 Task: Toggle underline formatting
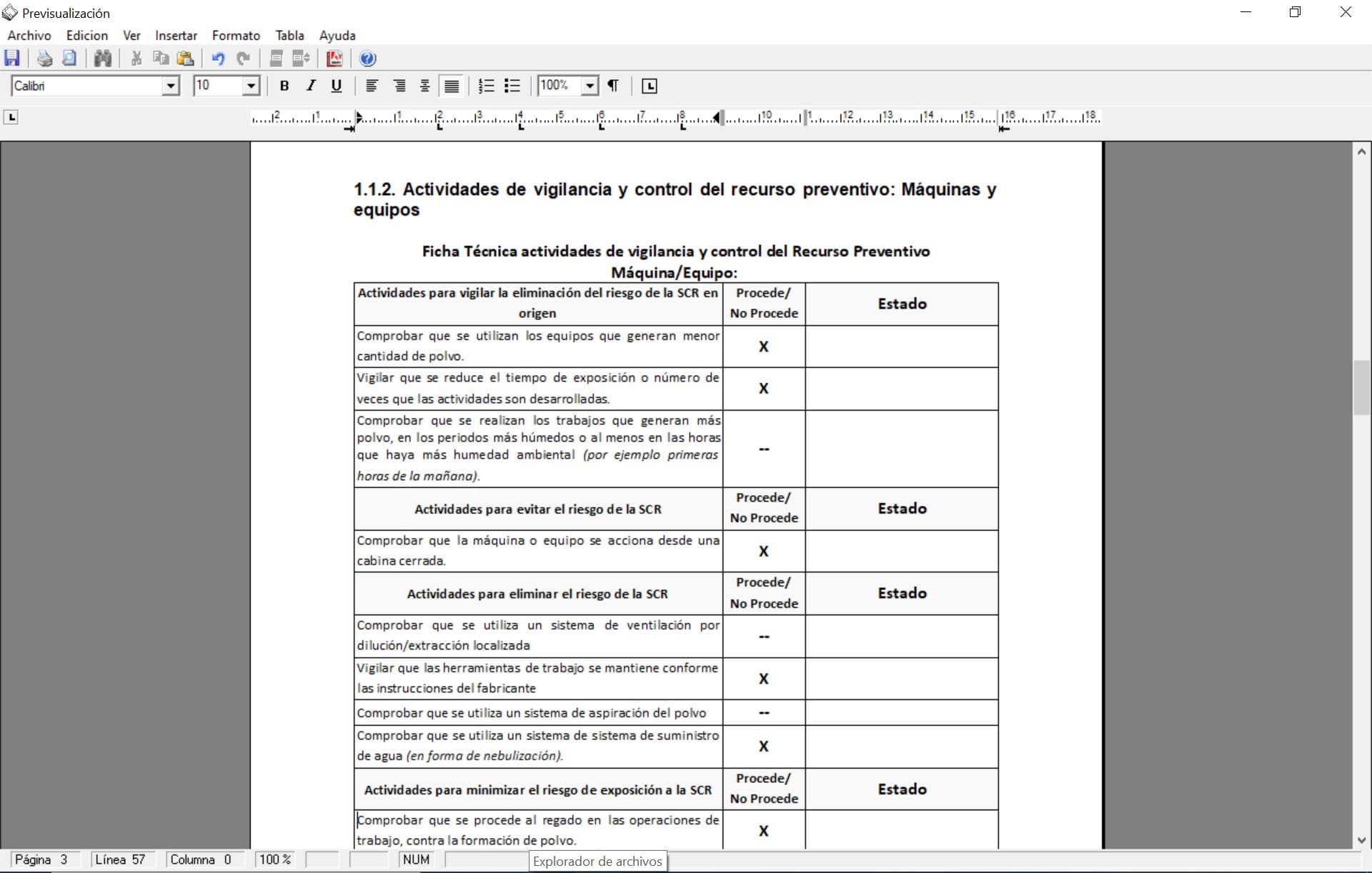point(336,86)
